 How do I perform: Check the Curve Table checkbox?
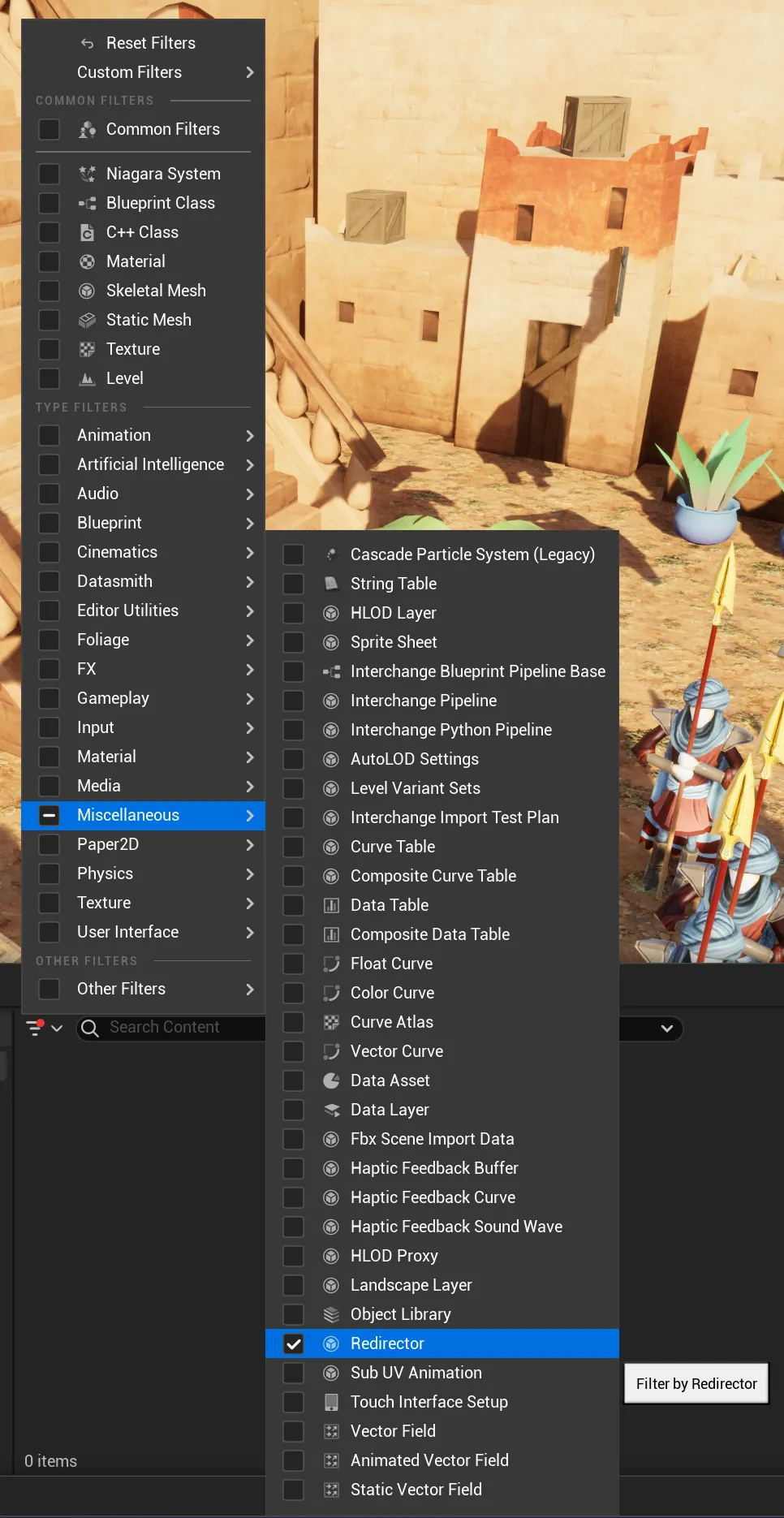pyautogui.click(x=294, y=847)
